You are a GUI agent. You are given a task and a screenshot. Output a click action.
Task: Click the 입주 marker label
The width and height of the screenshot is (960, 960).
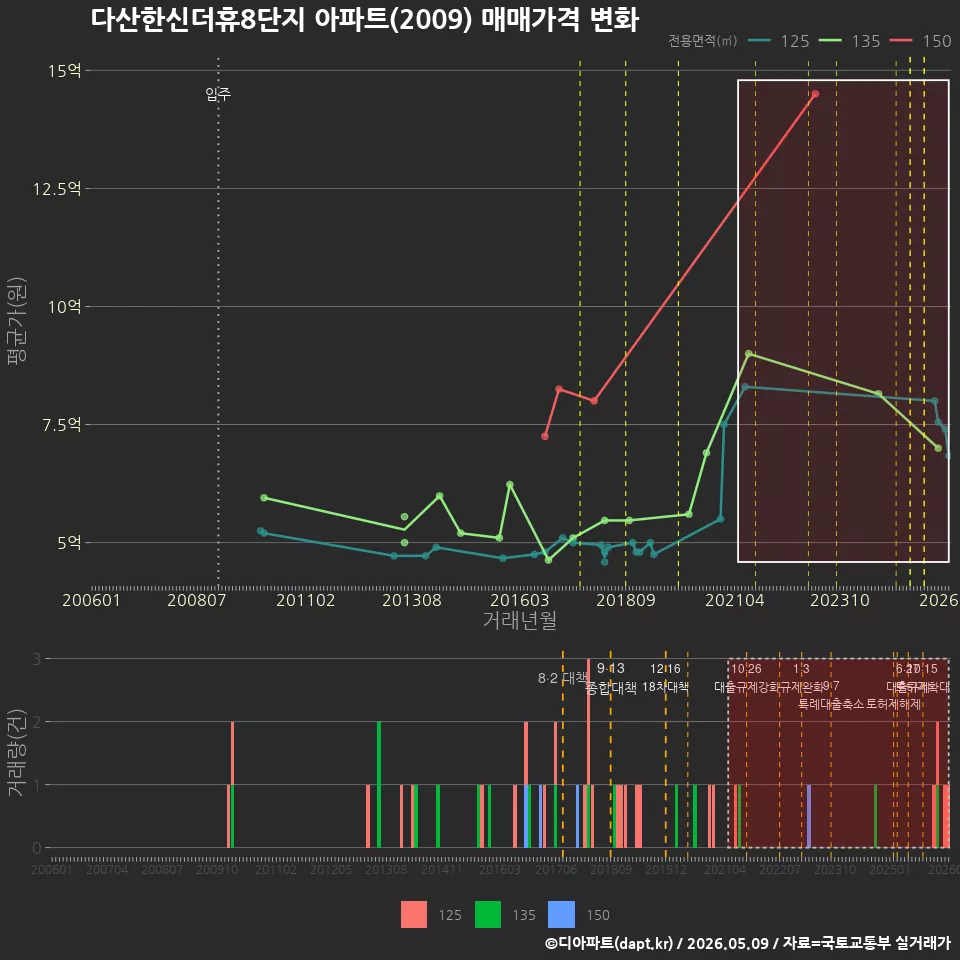point(218,94)
